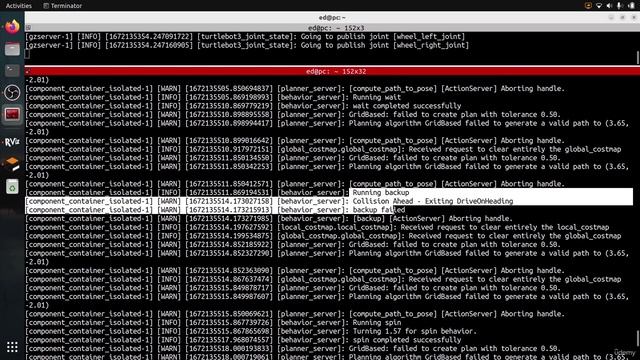
Task: Close the Terminator window
Action: tap(633, 18)
